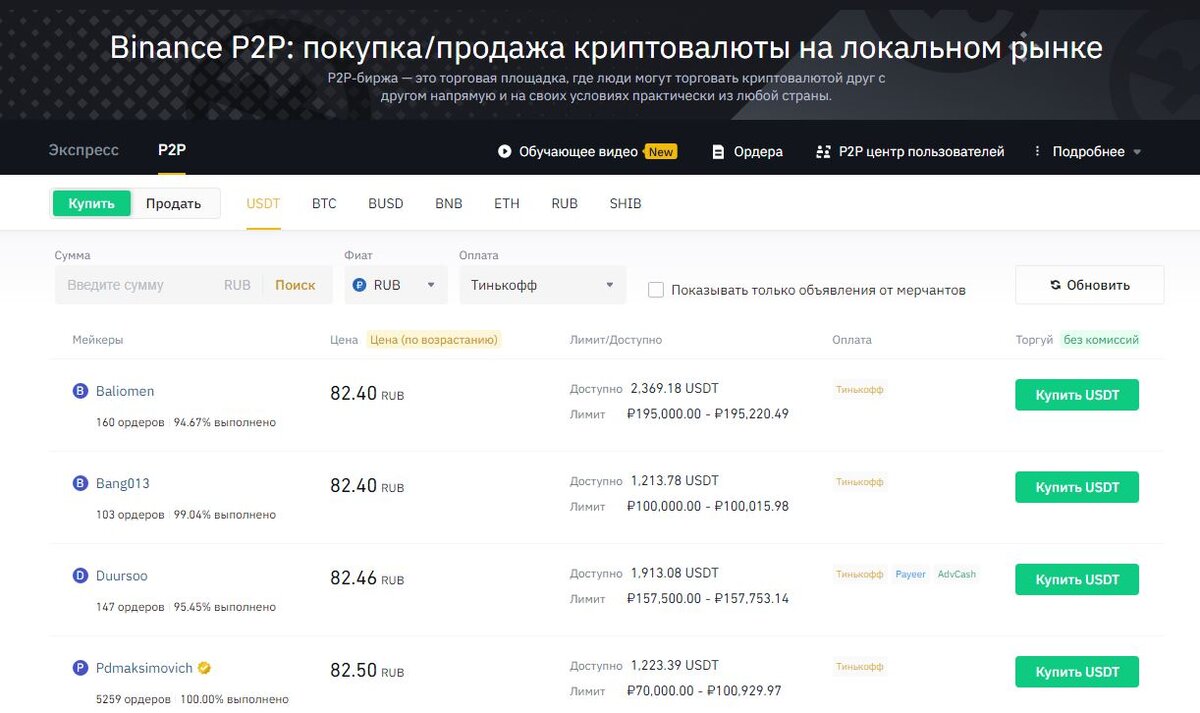1200x713 pixels.
Task: Click the New badge near Обучающее видео
Action: 660,152
